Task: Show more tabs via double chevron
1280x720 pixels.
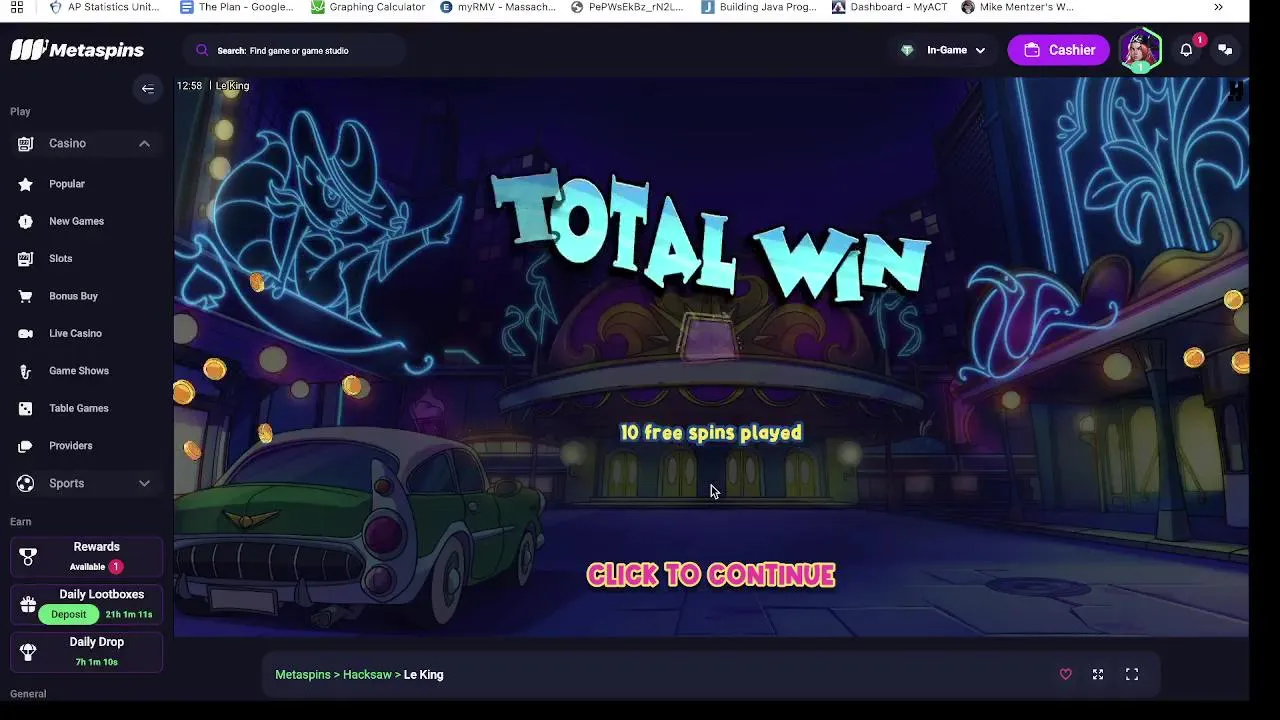Action: pyautogui.click(x=1218, y=7)
